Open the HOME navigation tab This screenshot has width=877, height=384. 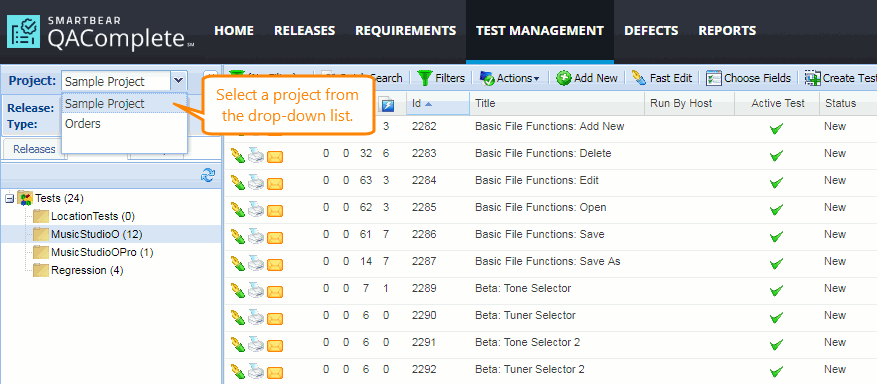point(234,31)
